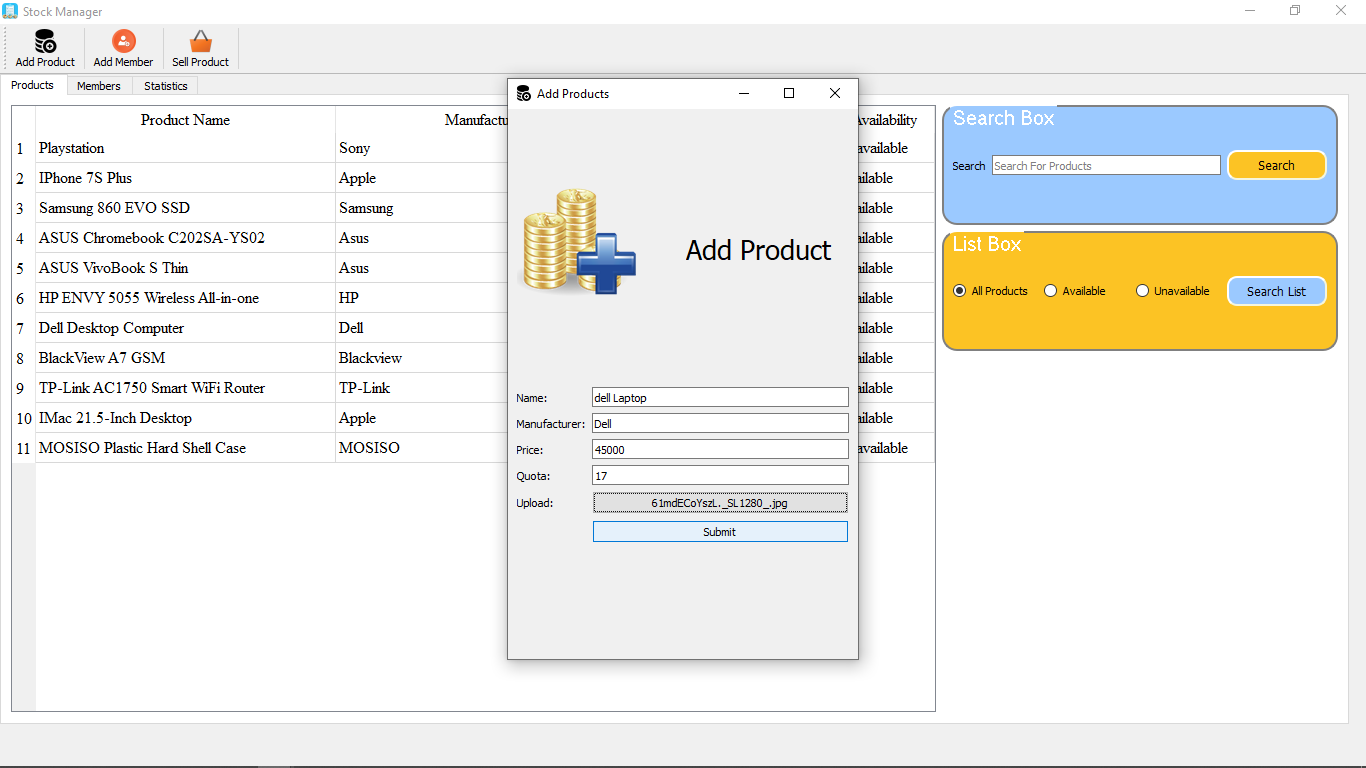Click the Upload file button with jpg name

(x=720, y=503)
